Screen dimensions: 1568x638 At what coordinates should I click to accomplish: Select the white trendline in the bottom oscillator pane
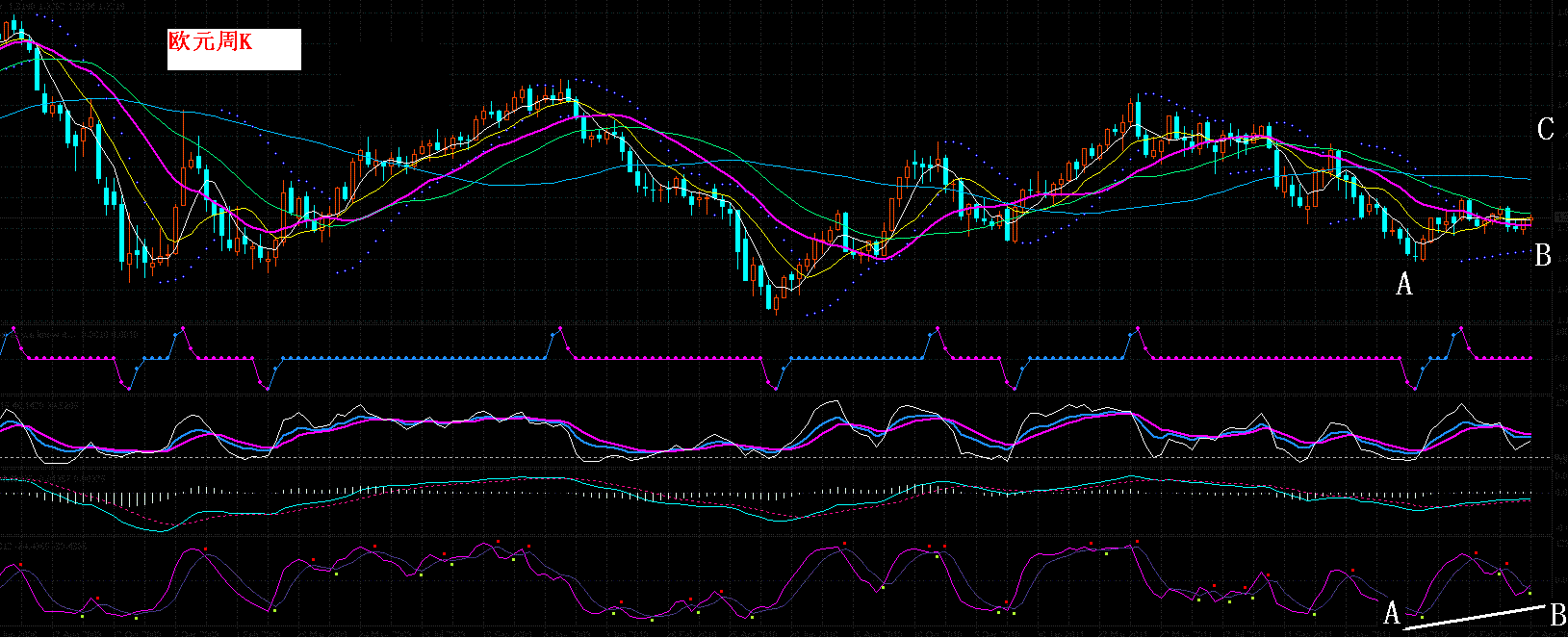1474,617
